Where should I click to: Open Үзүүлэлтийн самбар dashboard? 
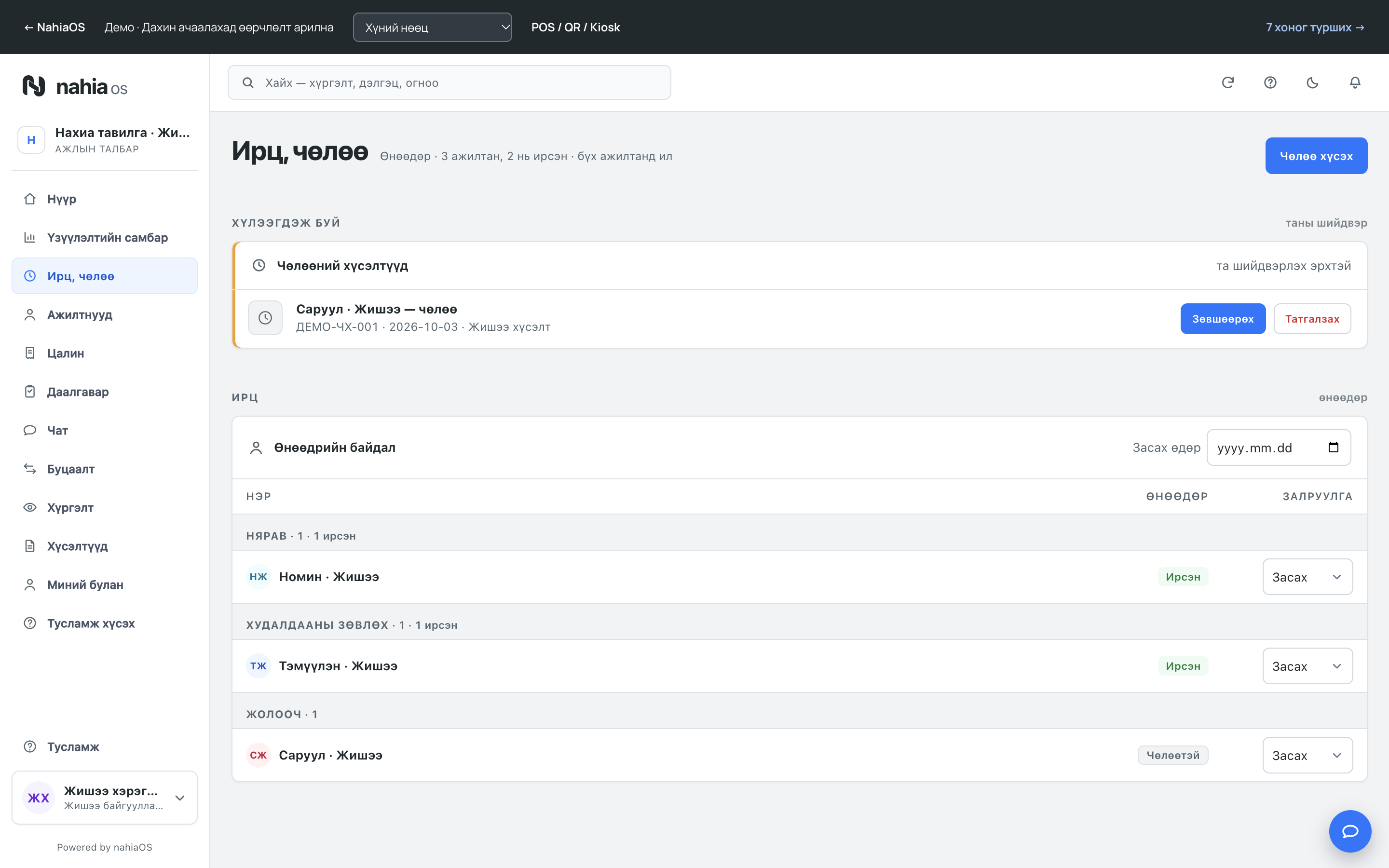tap(105, 237)
